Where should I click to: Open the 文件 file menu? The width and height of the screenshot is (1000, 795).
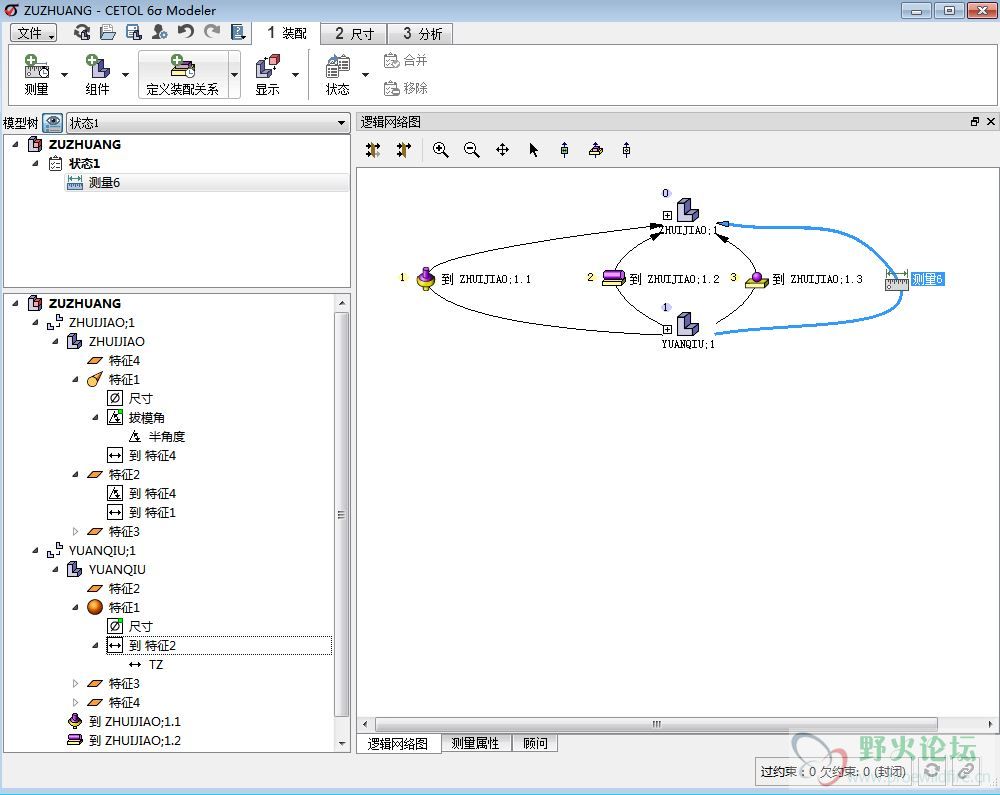click(x=34, y=33)
